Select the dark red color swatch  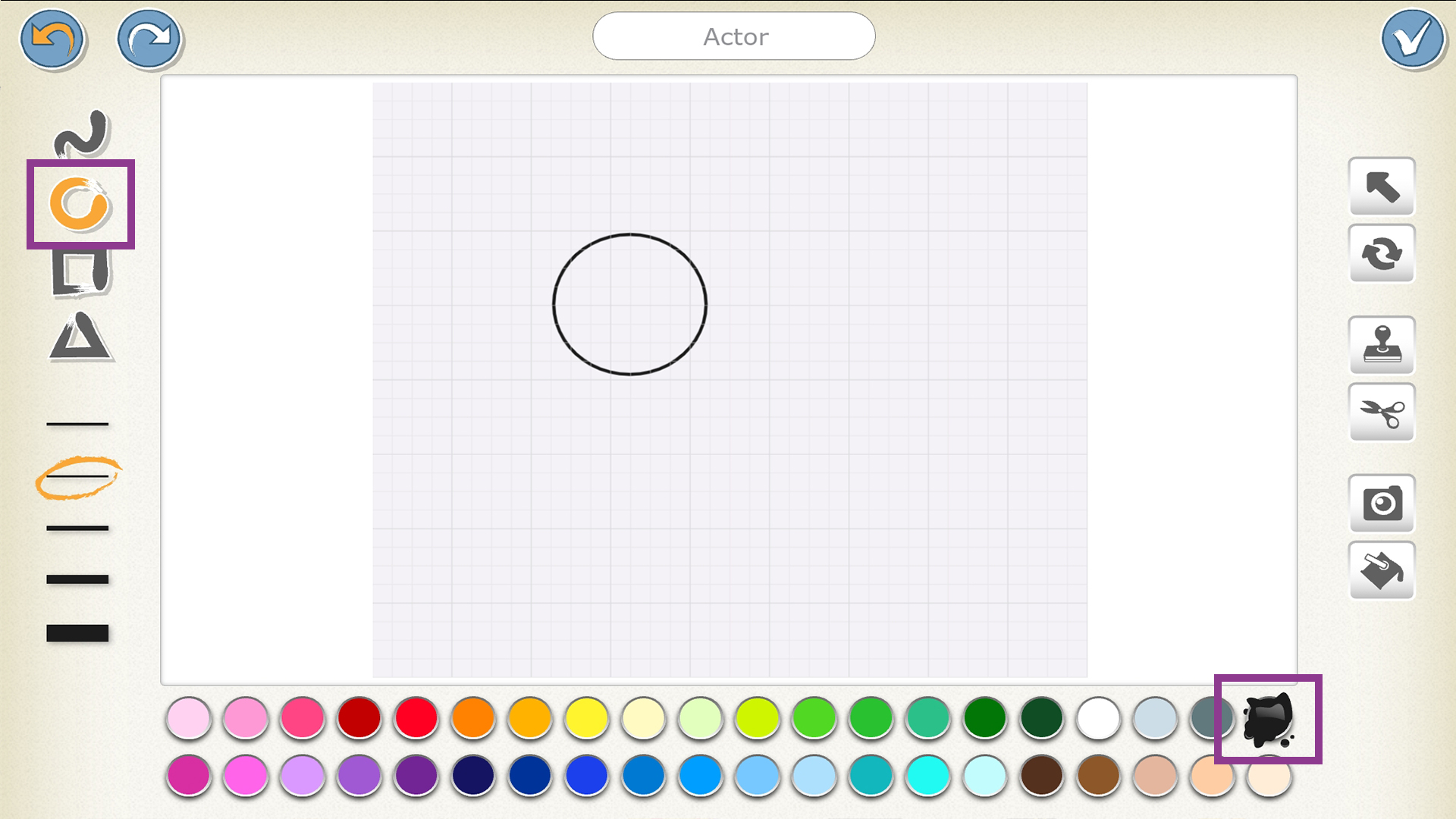359,717
